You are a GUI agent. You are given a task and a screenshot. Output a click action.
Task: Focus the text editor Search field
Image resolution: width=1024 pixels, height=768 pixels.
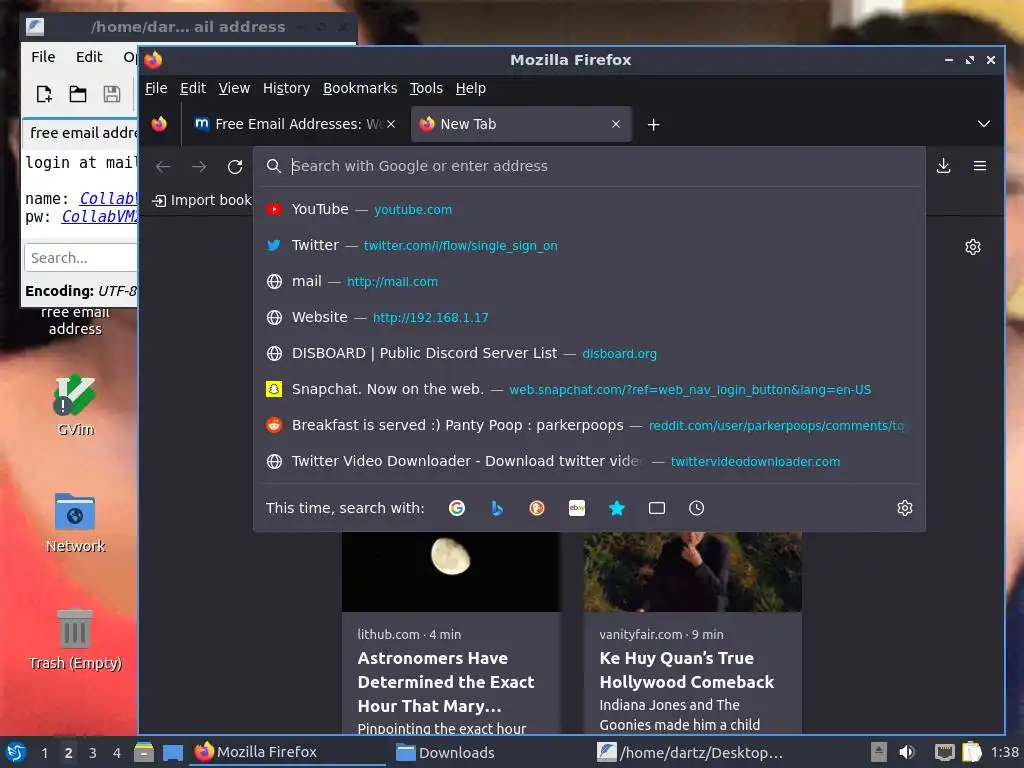pyautogui.click(x=81, y=257)
